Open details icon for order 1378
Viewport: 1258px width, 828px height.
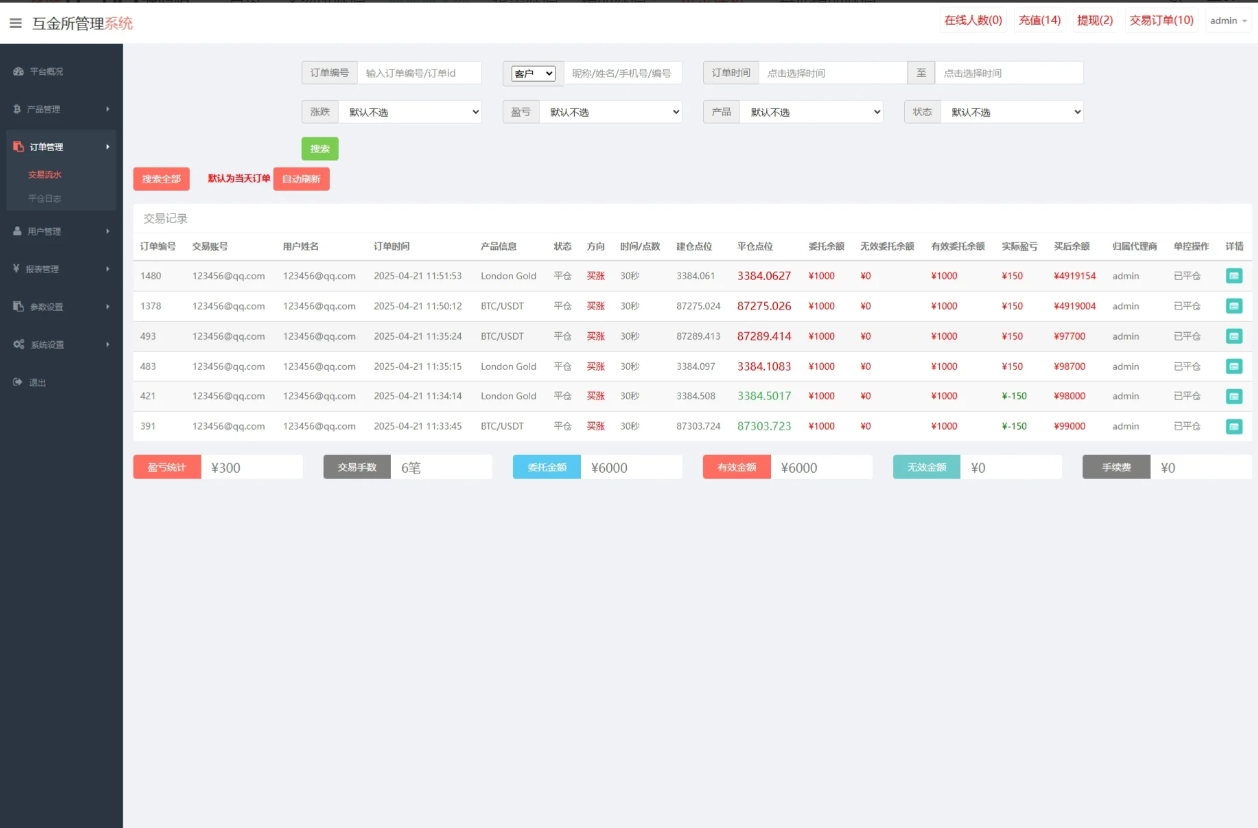point(1234,306)
